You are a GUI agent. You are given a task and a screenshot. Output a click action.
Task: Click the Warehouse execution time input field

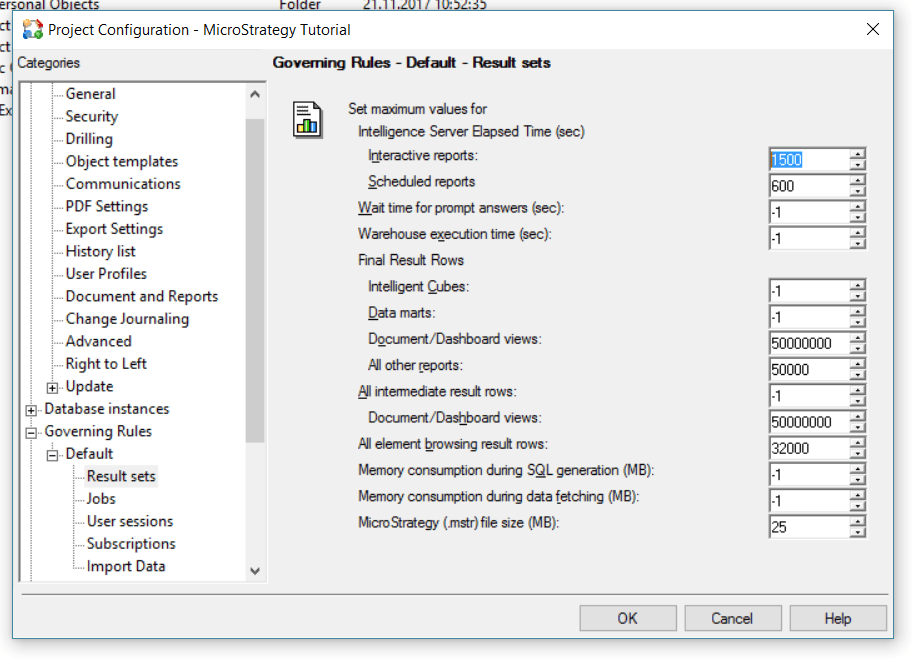pos(808,238)
